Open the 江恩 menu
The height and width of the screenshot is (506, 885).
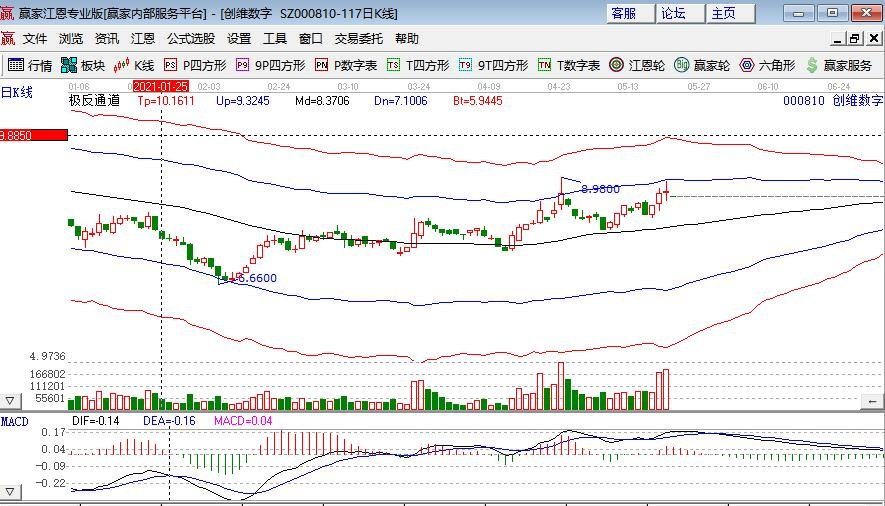pyautogui.click(x=143, y=38)
